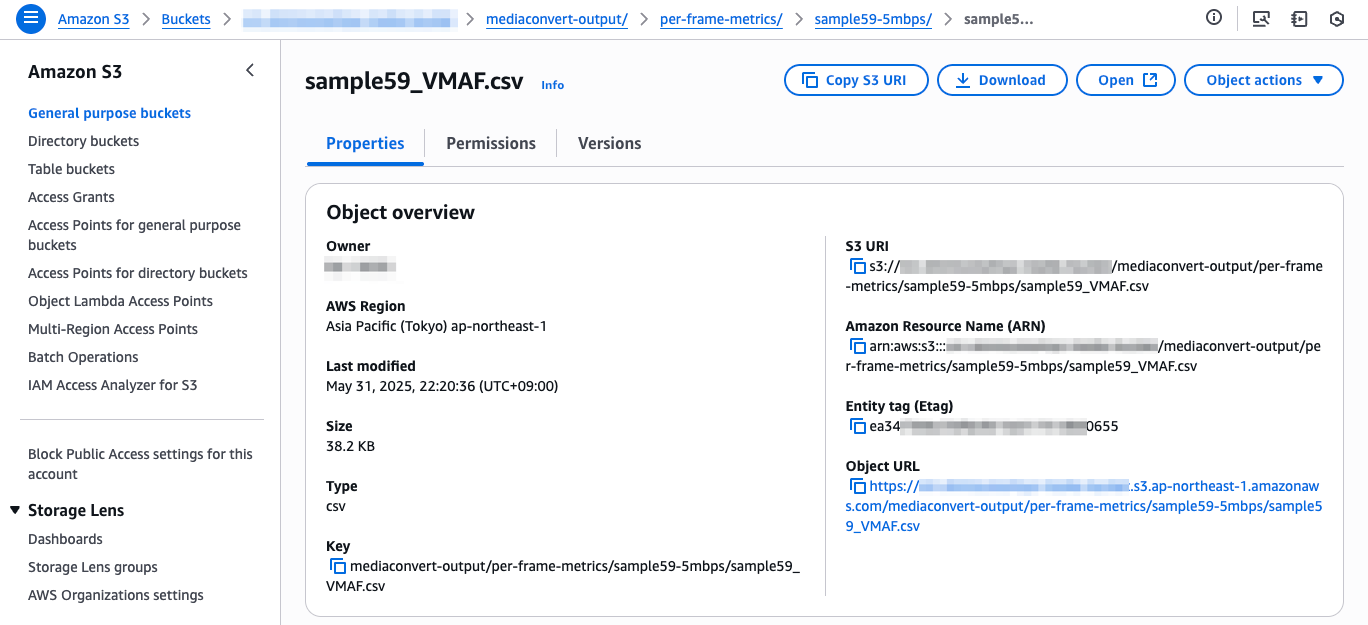This screenshot has width=1368, height=625.
Task: Click the csv Type value
Action: click(336, 506)
